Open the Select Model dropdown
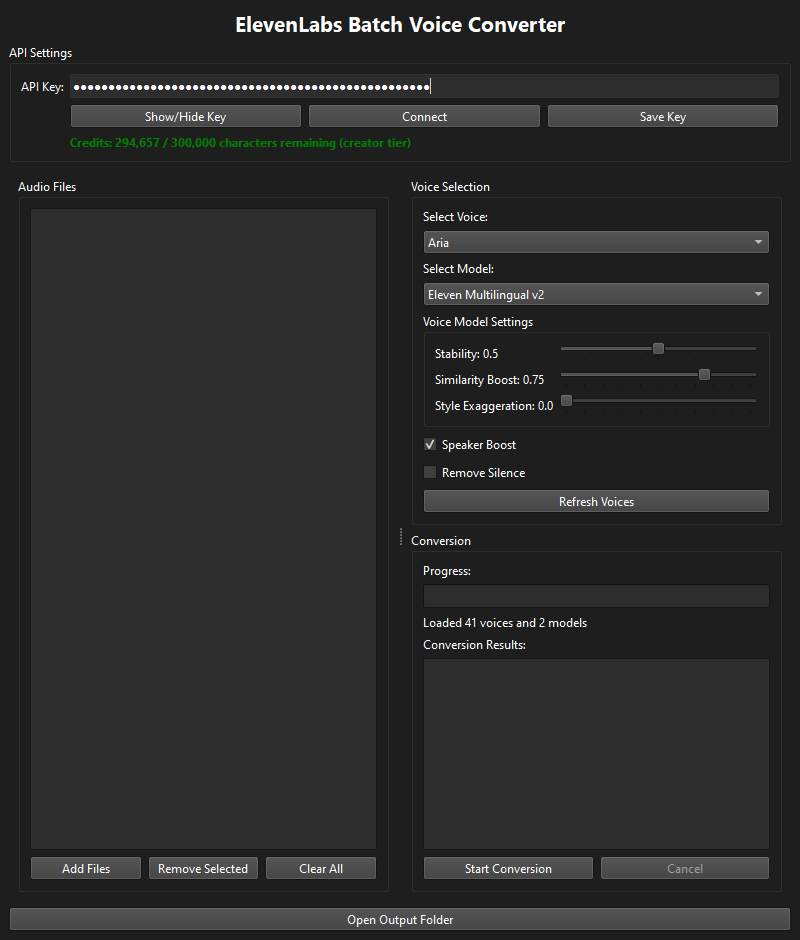 pos(596,294)
